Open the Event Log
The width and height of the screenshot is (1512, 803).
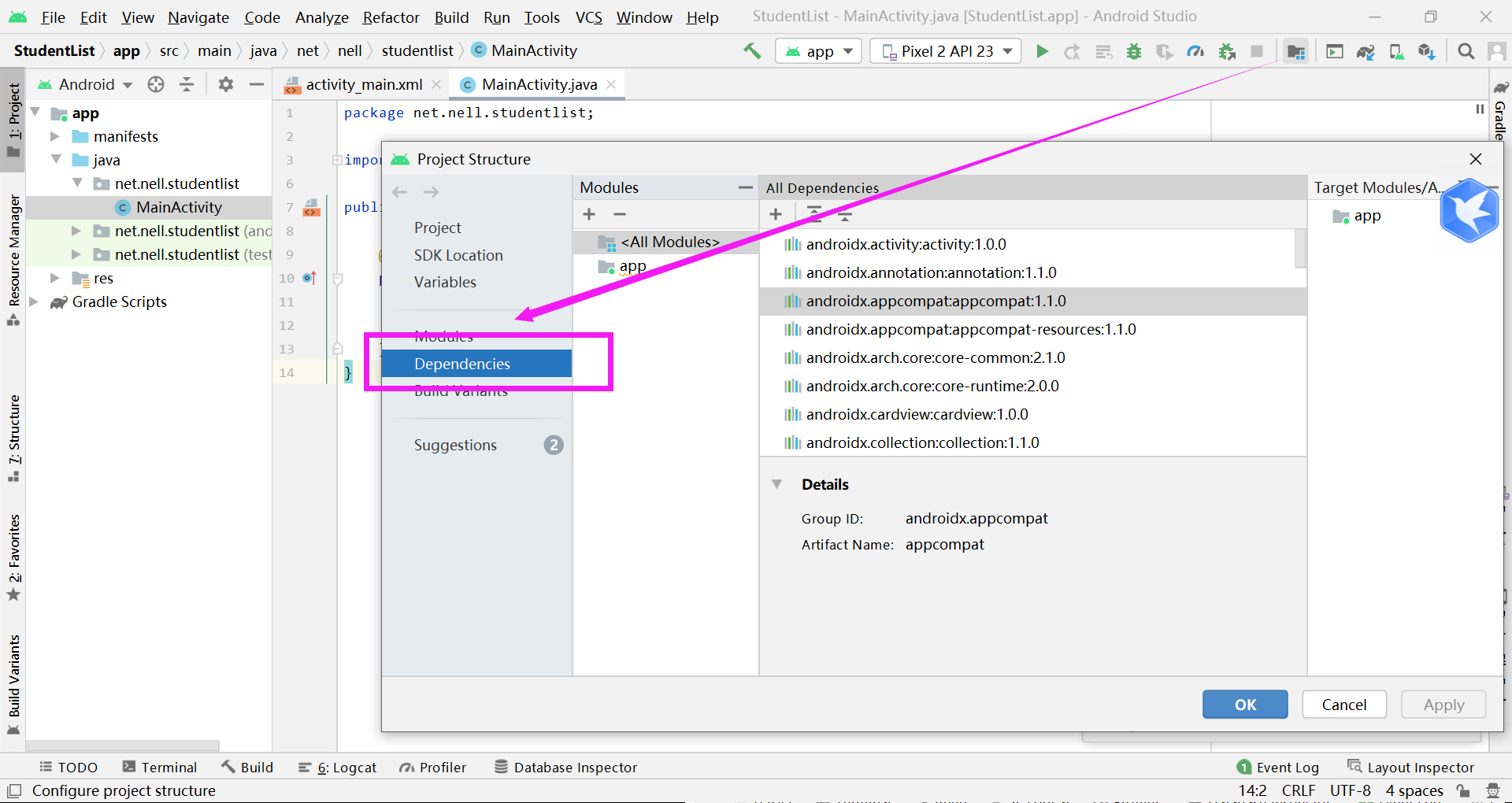coord(1277,768)
